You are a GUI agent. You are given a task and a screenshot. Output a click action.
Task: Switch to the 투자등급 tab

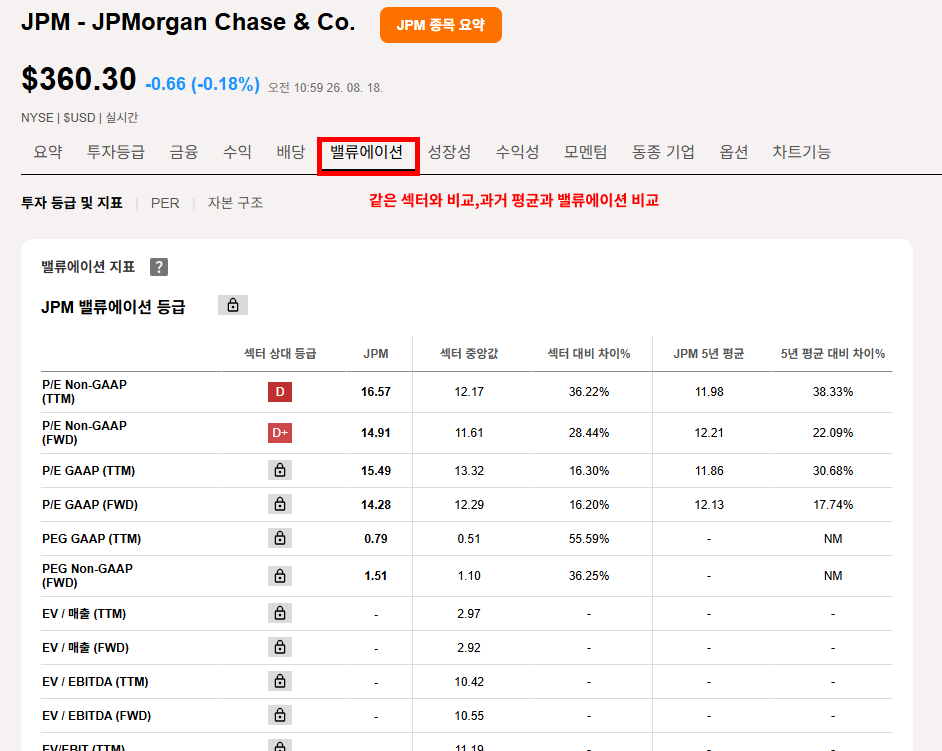point(116,152)
